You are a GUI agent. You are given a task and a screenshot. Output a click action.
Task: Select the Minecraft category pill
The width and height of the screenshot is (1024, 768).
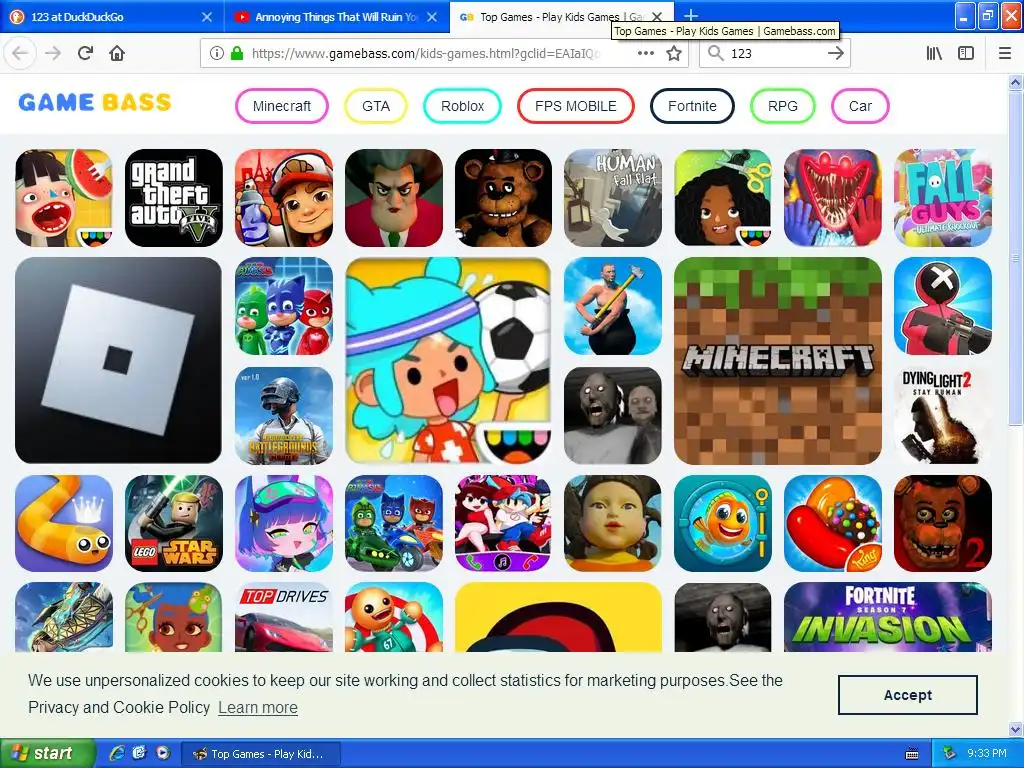(281, 106)
